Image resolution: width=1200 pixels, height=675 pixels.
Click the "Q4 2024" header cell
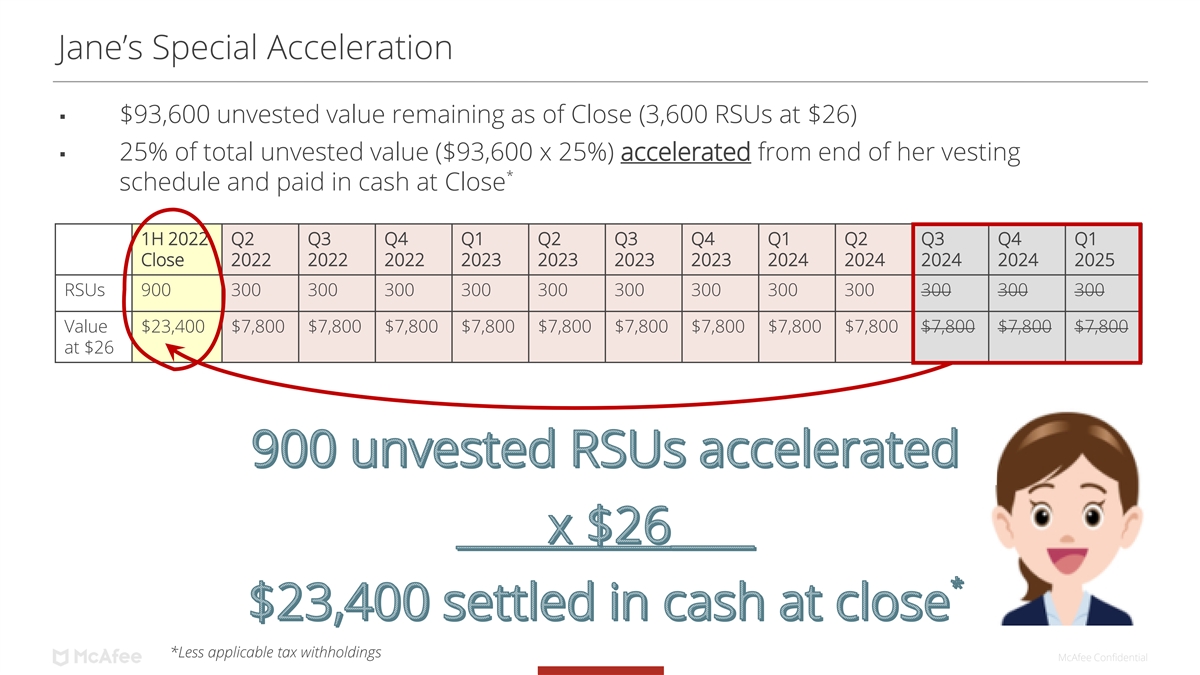click(x=1025, y=249)
